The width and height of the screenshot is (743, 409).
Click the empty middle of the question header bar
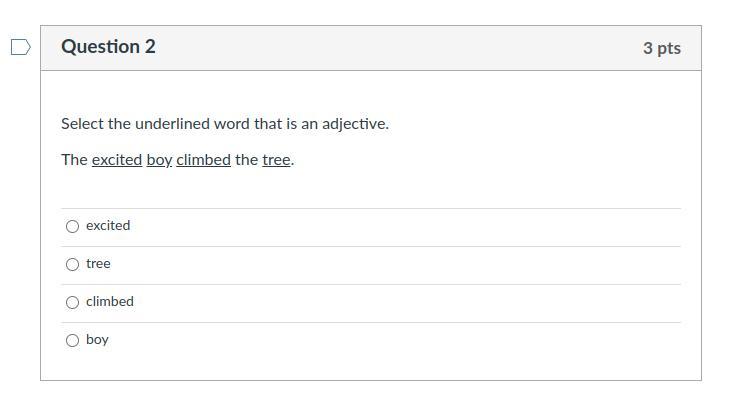pyautogui.click(x=400, y=48)
